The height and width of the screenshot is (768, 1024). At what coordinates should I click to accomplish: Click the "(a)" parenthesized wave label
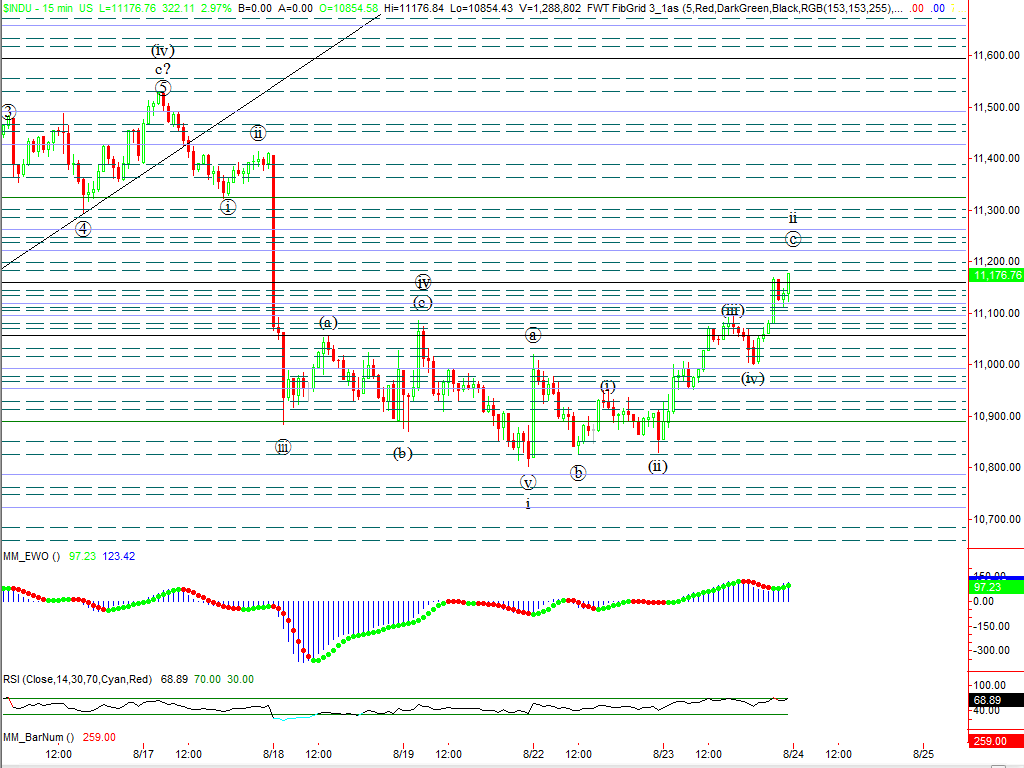tap(328, 323)
